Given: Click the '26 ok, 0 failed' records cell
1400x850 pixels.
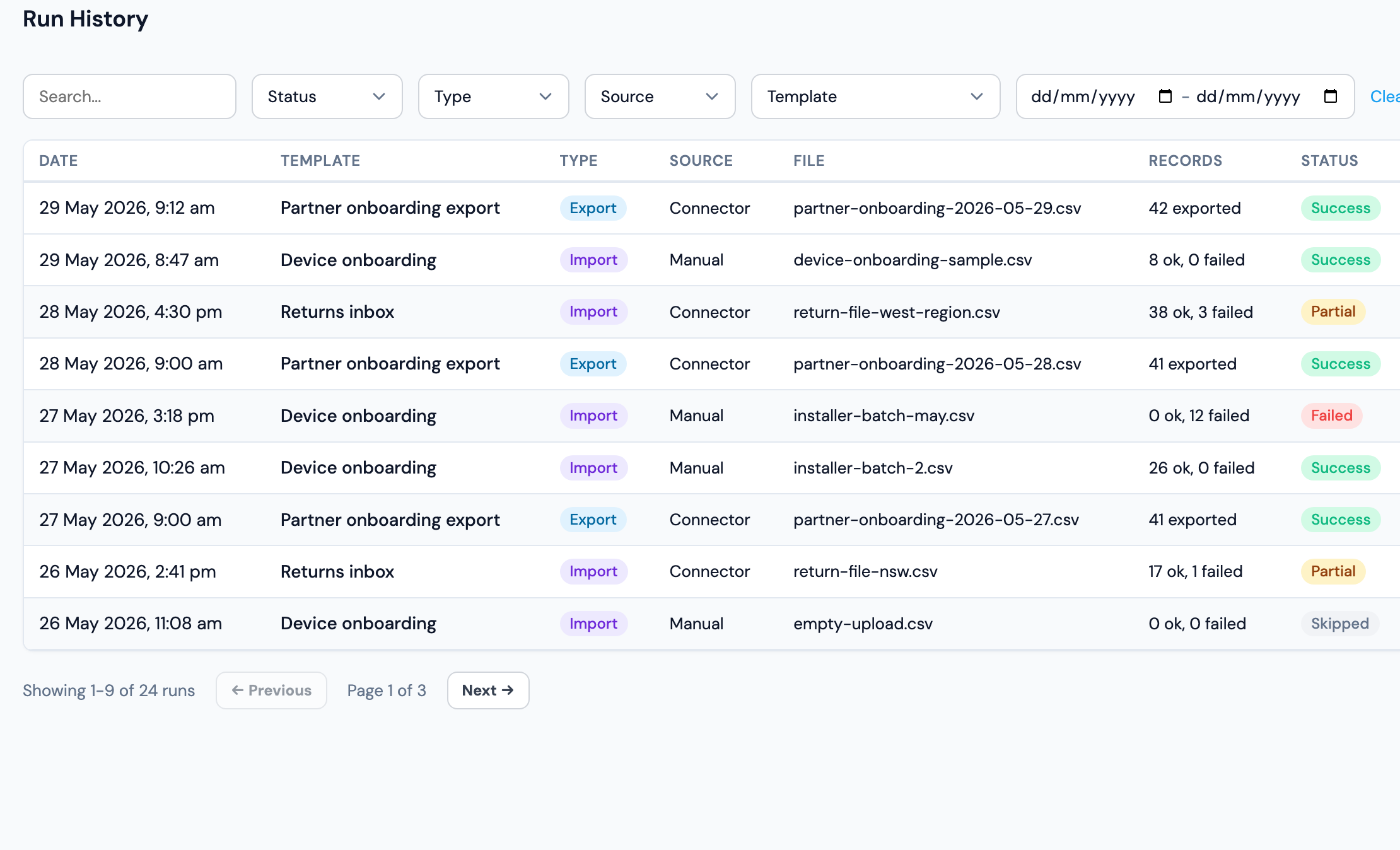Looking at the screenshot, I should tap(1201, 468).
